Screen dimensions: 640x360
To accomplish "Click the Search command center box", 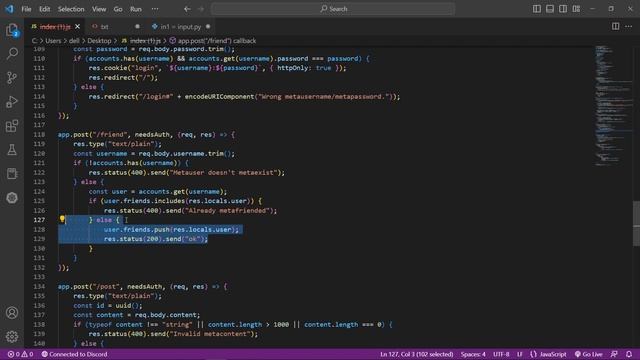I will coord(333,9).
